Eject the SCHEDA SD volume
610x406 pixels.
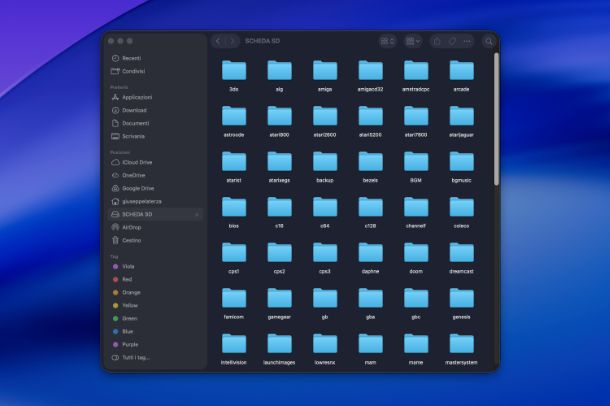click(x=197, y=214)
